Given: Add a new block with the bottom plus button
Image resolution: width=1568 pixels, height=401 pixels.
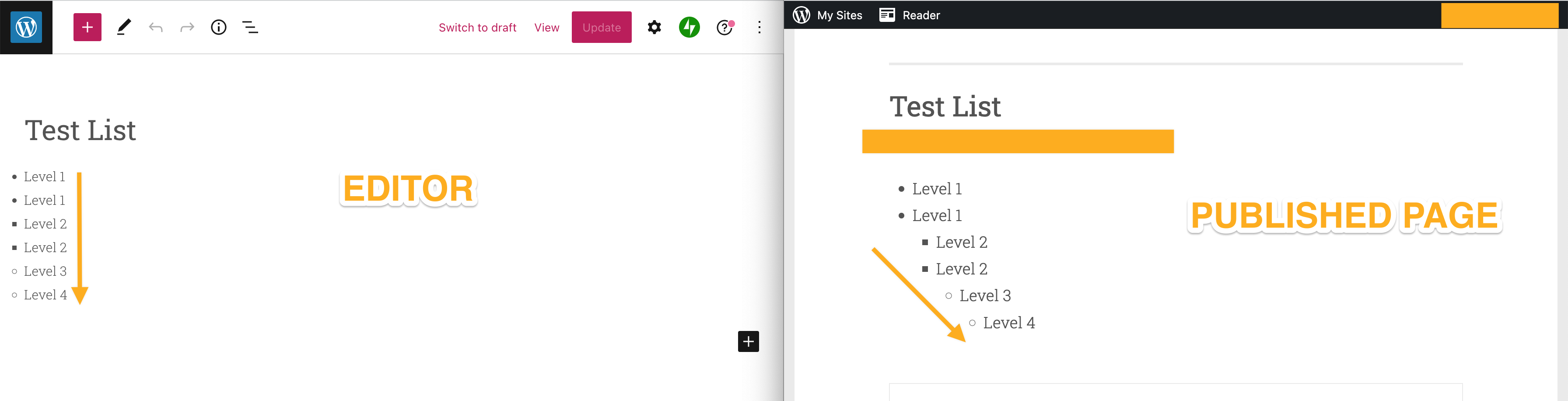Looking at the screenshot, I should click(x=748, y=341).
